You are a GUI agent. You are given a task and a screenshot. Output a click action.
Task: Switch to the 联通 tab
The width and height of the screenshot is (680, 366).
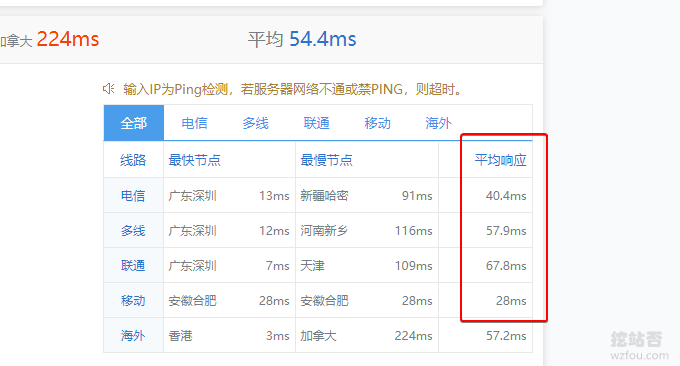[x=317, y=123]
